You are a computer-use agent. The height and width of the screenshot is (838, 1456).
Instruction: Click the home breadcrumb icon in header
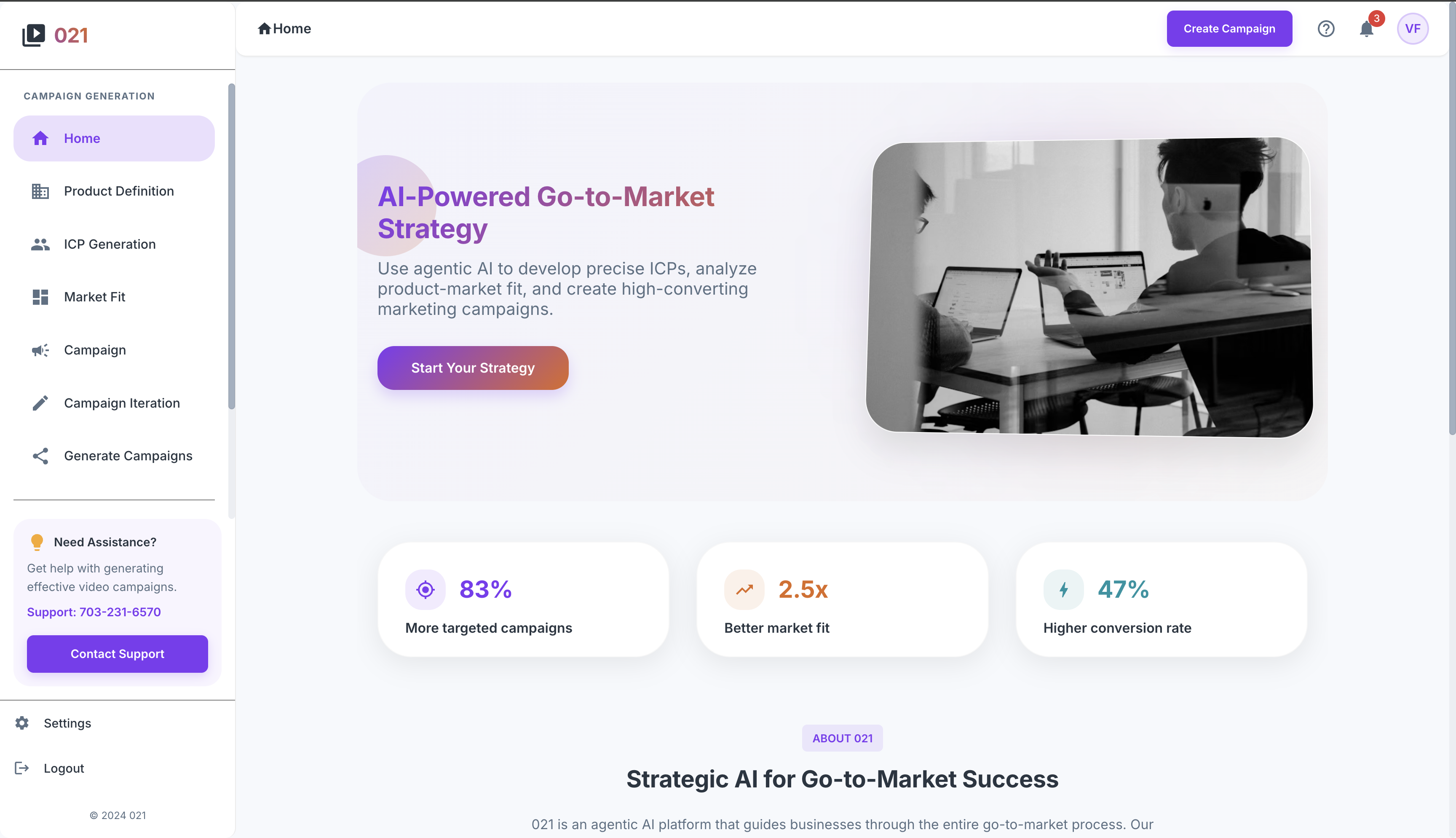[264, 29]
